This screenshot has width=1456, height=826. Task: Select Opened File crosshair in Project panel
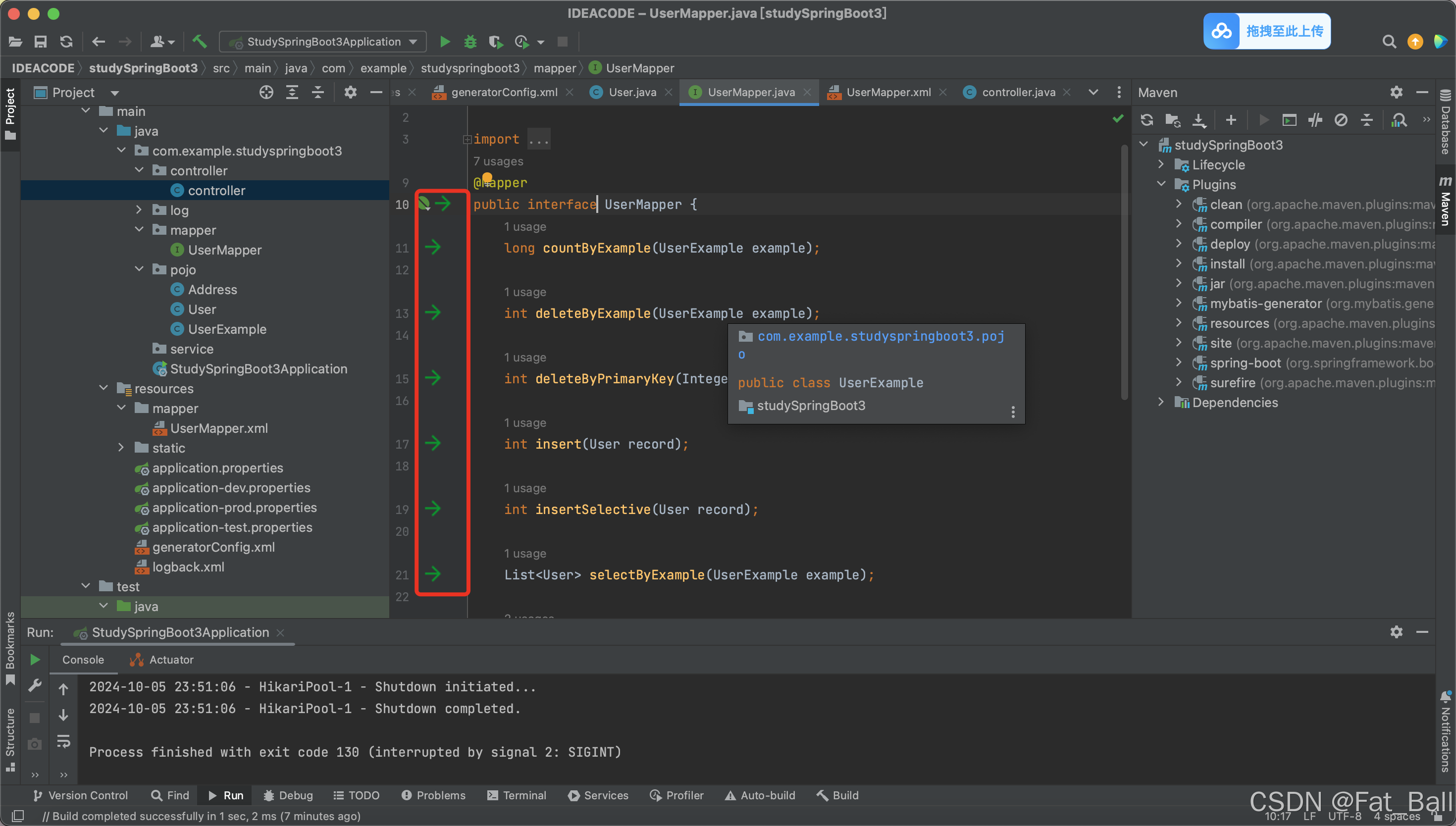click(265, 92)
